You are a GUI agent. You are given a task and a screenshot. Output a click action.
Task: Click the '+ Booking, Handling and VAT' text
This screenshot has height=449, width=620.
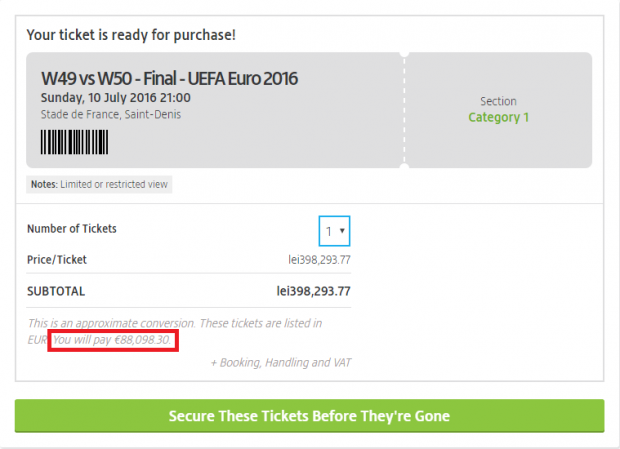280,362
